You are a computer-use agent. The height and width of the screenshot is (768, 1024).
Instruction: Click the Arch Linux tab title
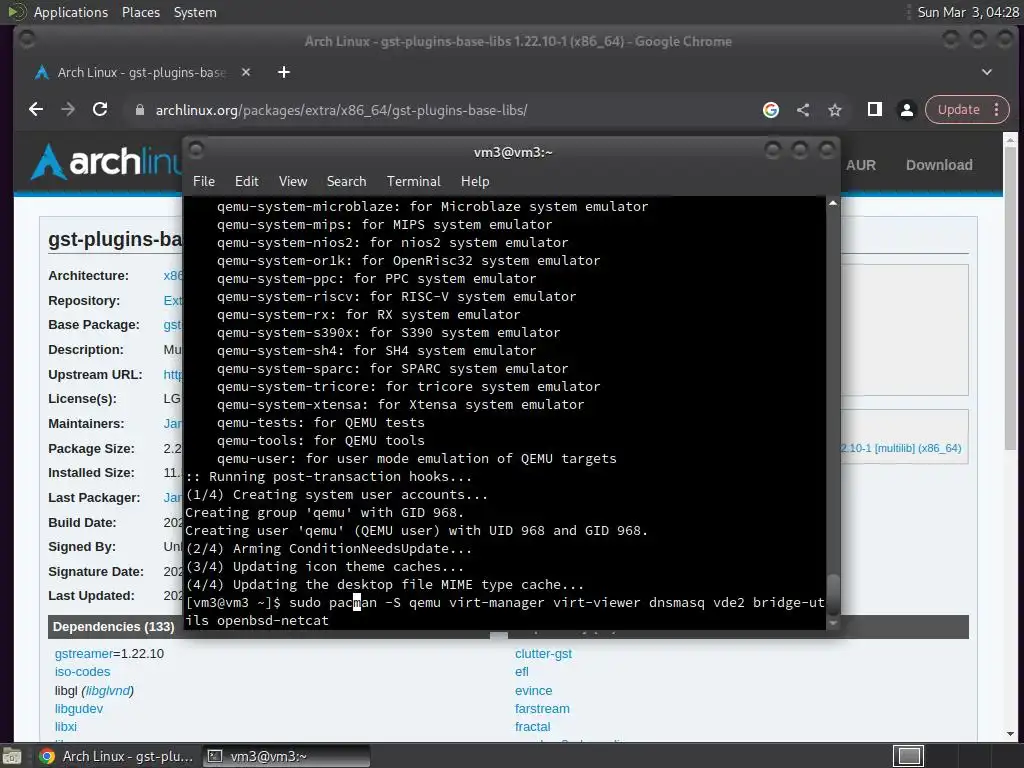(x=142, y=72)
